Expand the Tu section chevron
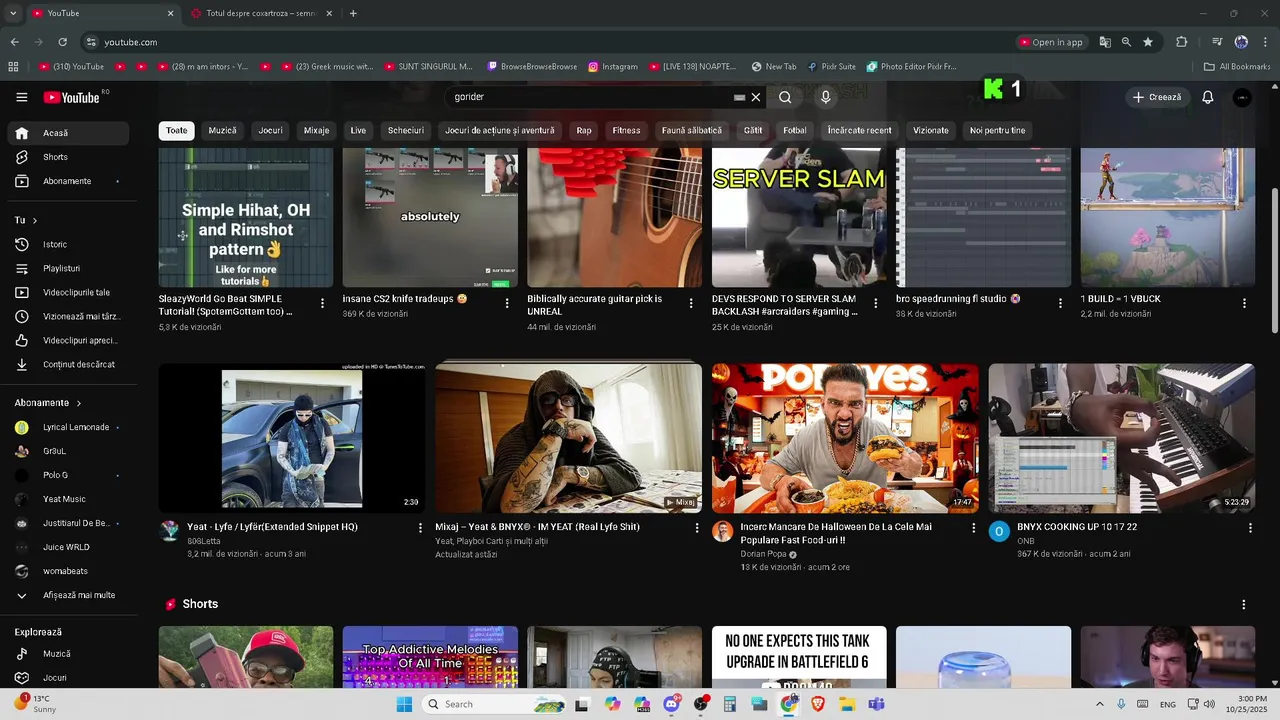 click(34, 220)
